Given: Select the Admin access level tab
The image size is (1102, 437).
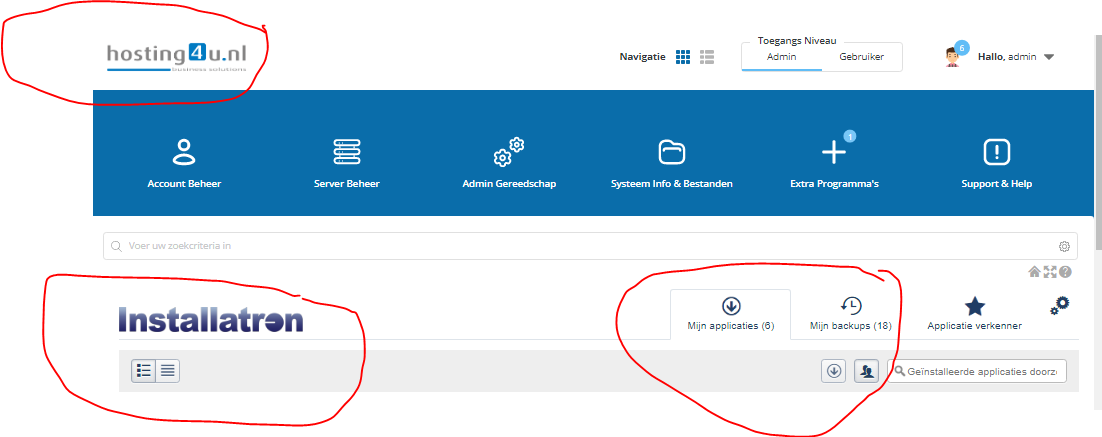Looking at the screenshot, I should click(x=782, y=57).
